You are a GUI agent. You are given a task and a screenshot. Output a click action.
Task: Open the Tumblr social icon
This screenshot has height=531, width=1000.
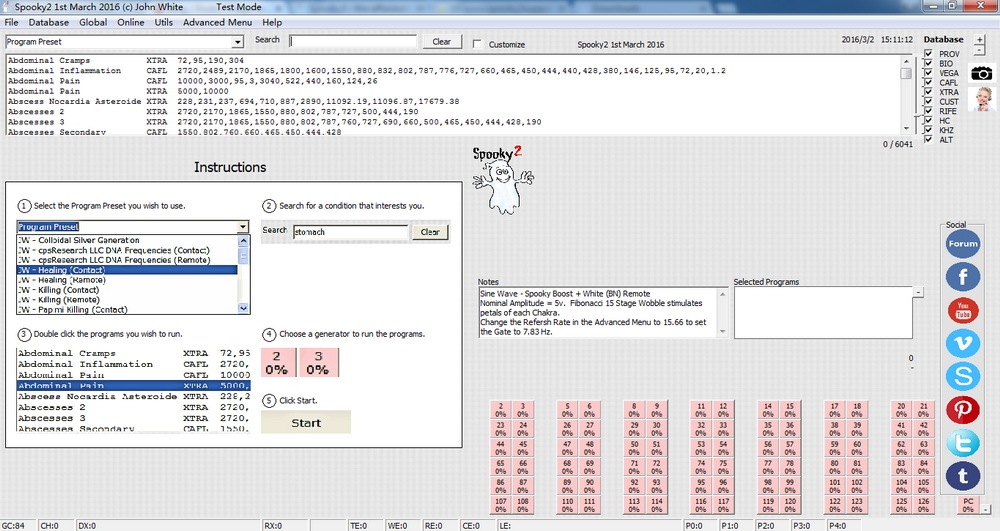962,476
